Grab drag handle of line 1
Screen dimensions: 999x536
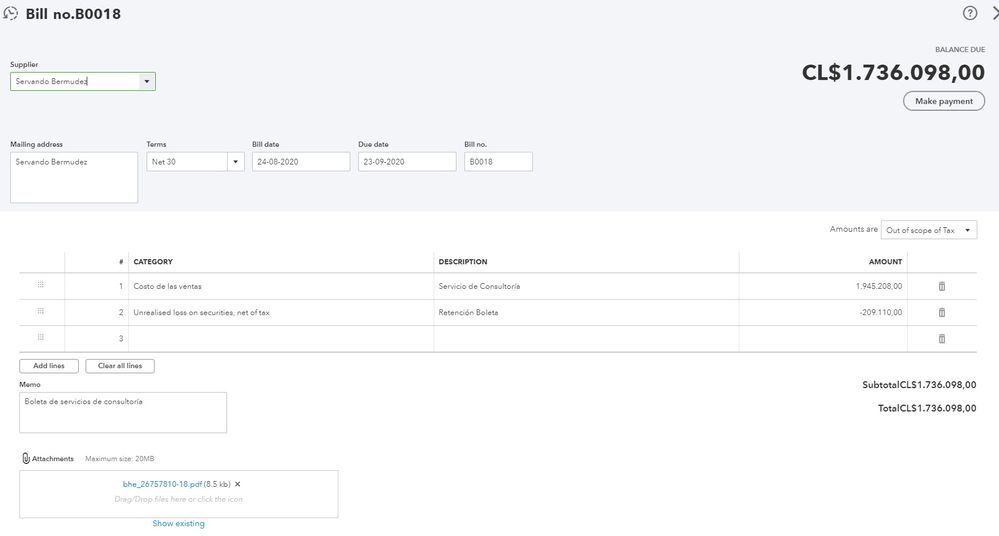pos(41,286)
